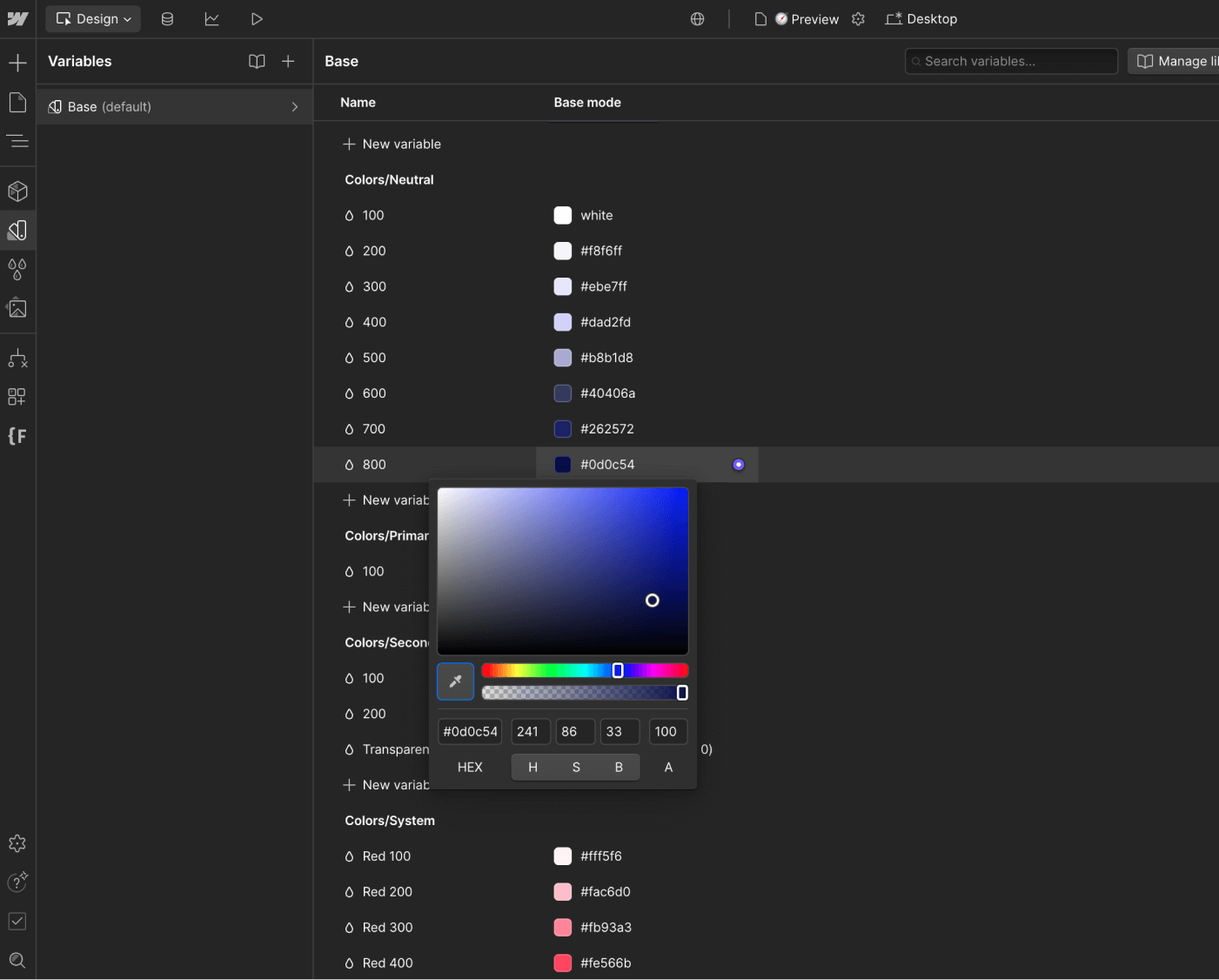Activate the eyedropper color picker tool
Screen dimensions: 1219x980
455,681
